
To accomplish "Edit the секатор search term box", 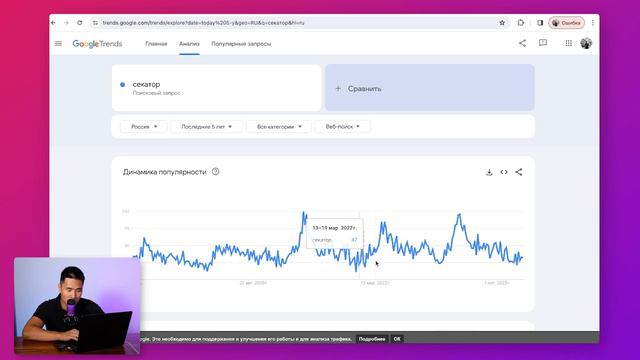I will coord(216,87).
